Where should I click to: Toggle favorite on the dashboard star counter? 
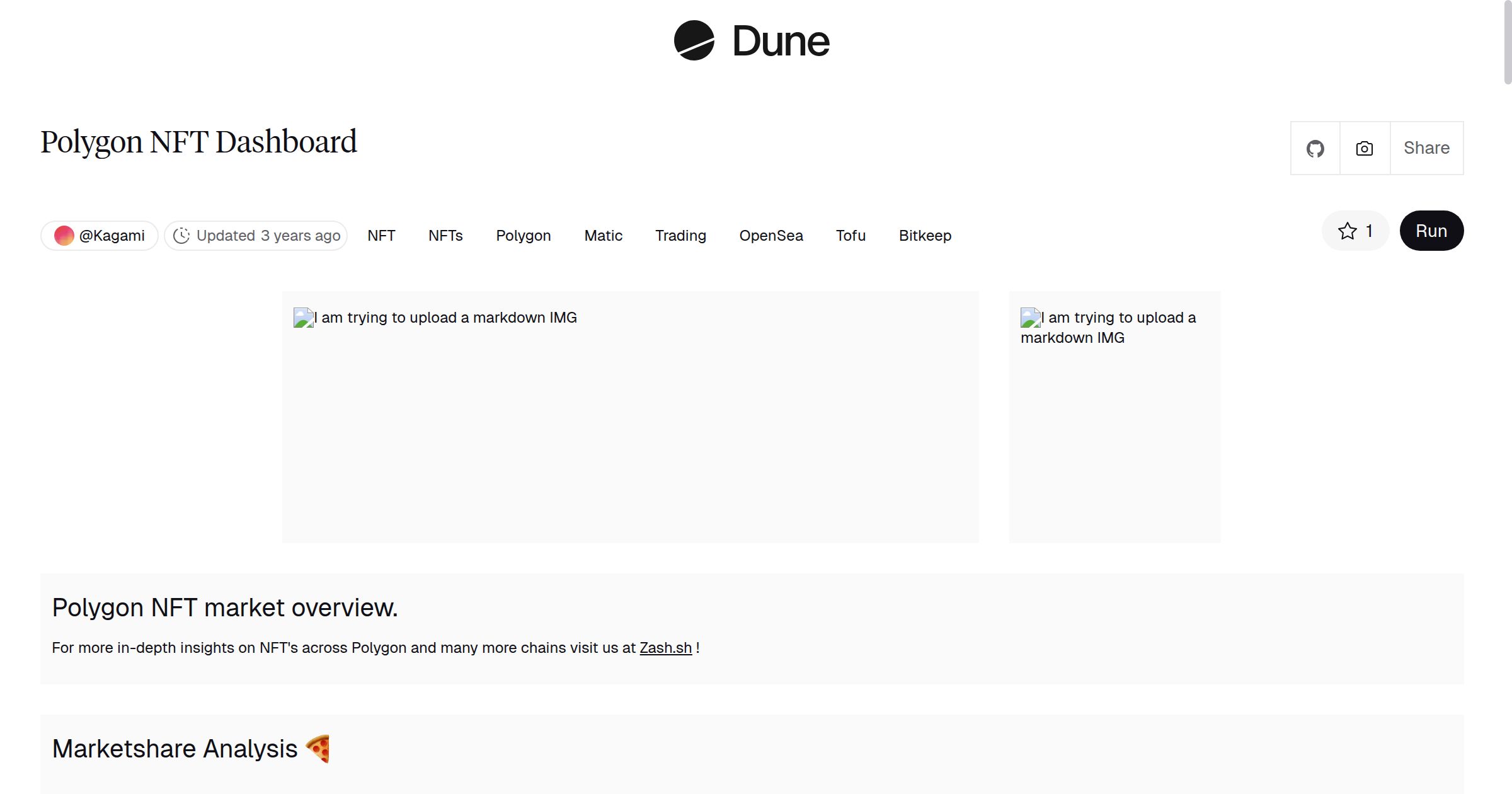coord(1355,231)
